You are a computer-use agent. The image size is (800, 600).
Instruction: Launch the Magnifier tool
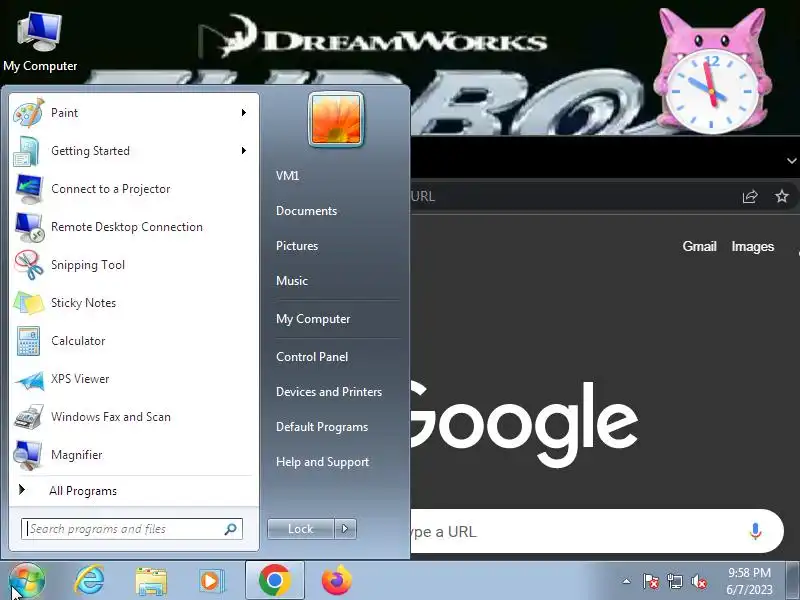click(x=134, y=455)
